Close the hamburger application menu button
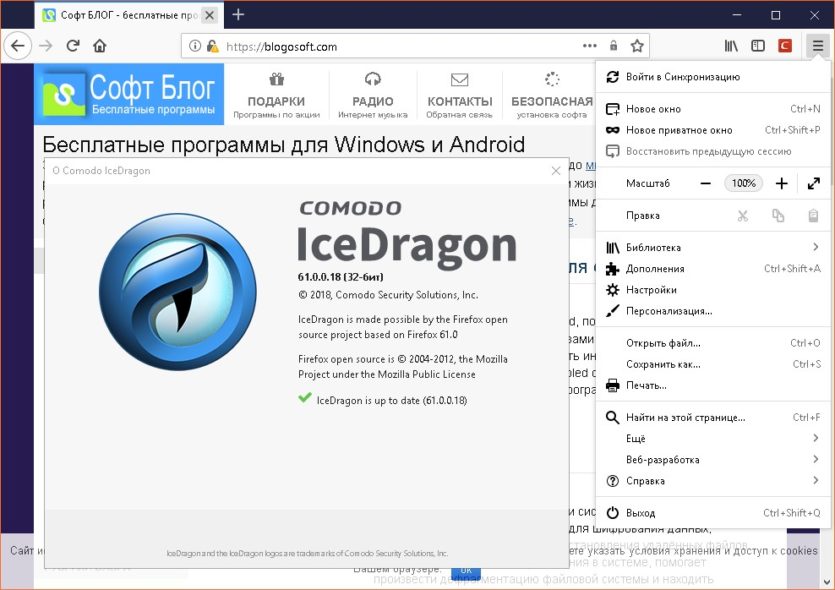The width and height of the screenshot is (835, 590). coord(817,46)
